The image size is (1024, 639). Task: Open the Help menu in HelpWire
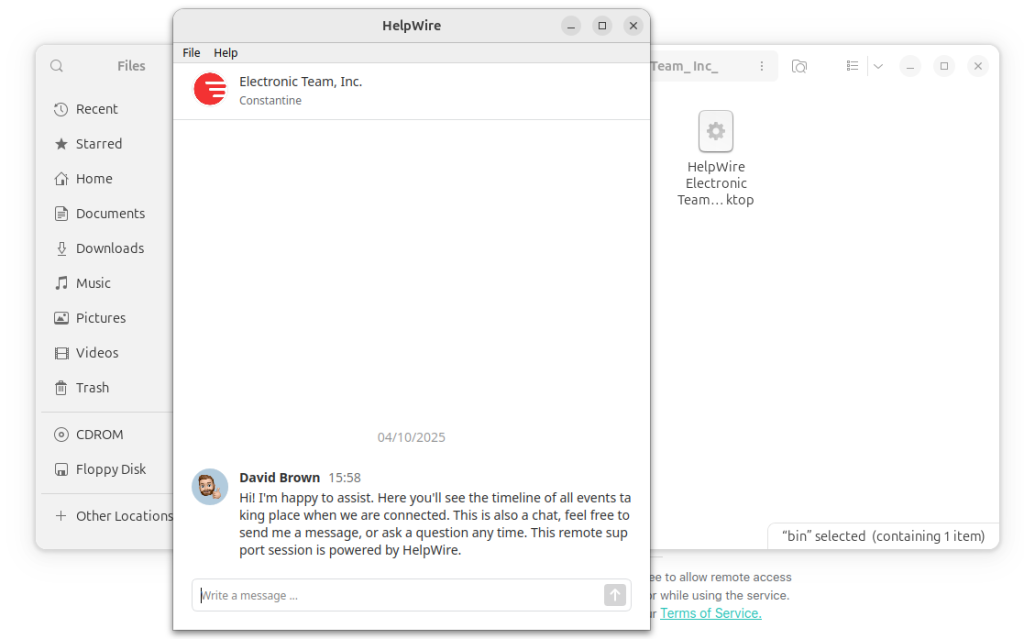[225, 52]
